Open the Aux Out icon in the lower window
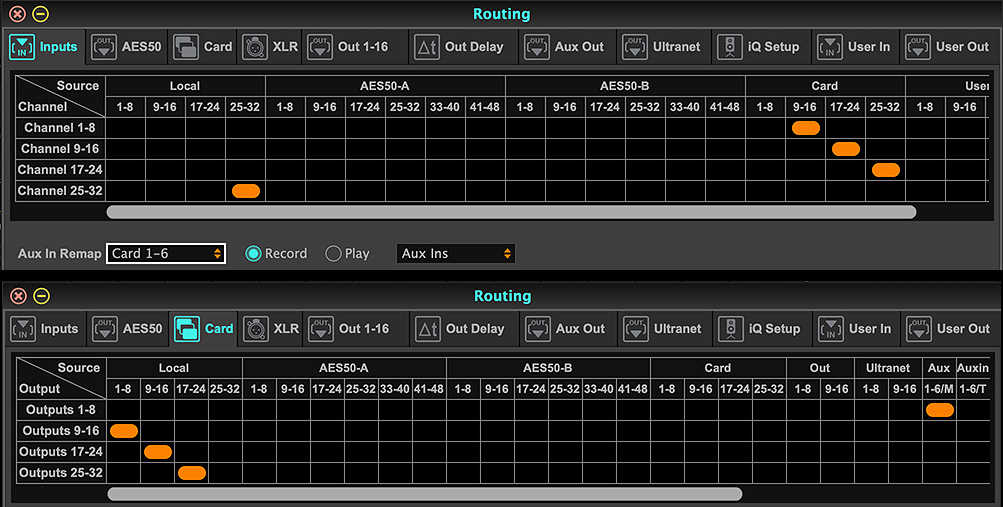Viewport: 1003px width, 507px height. [x=537, y=329]
